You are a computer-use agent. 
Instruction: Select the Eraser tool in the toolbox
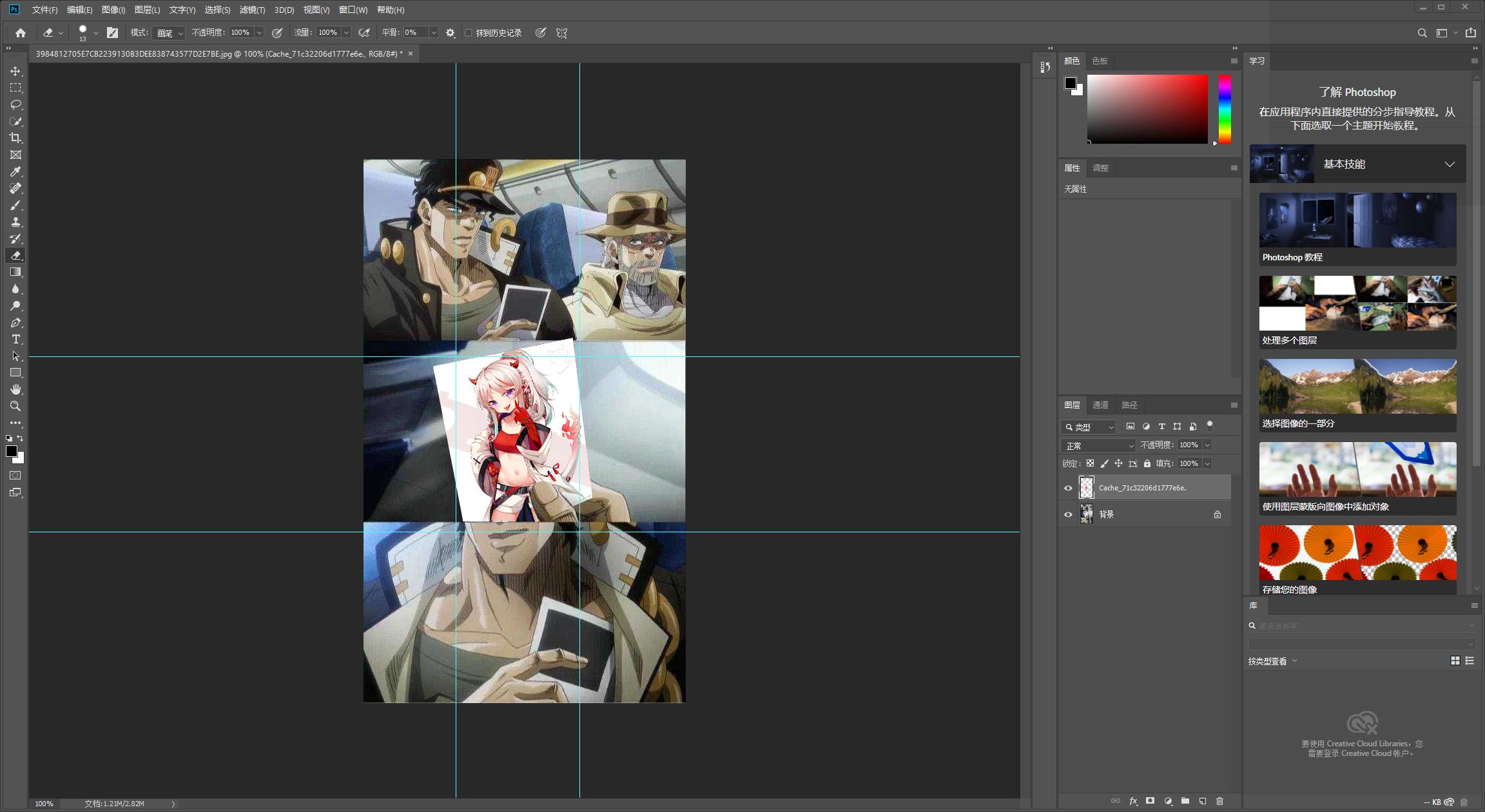pyautogui.click(x=15, y=255)
